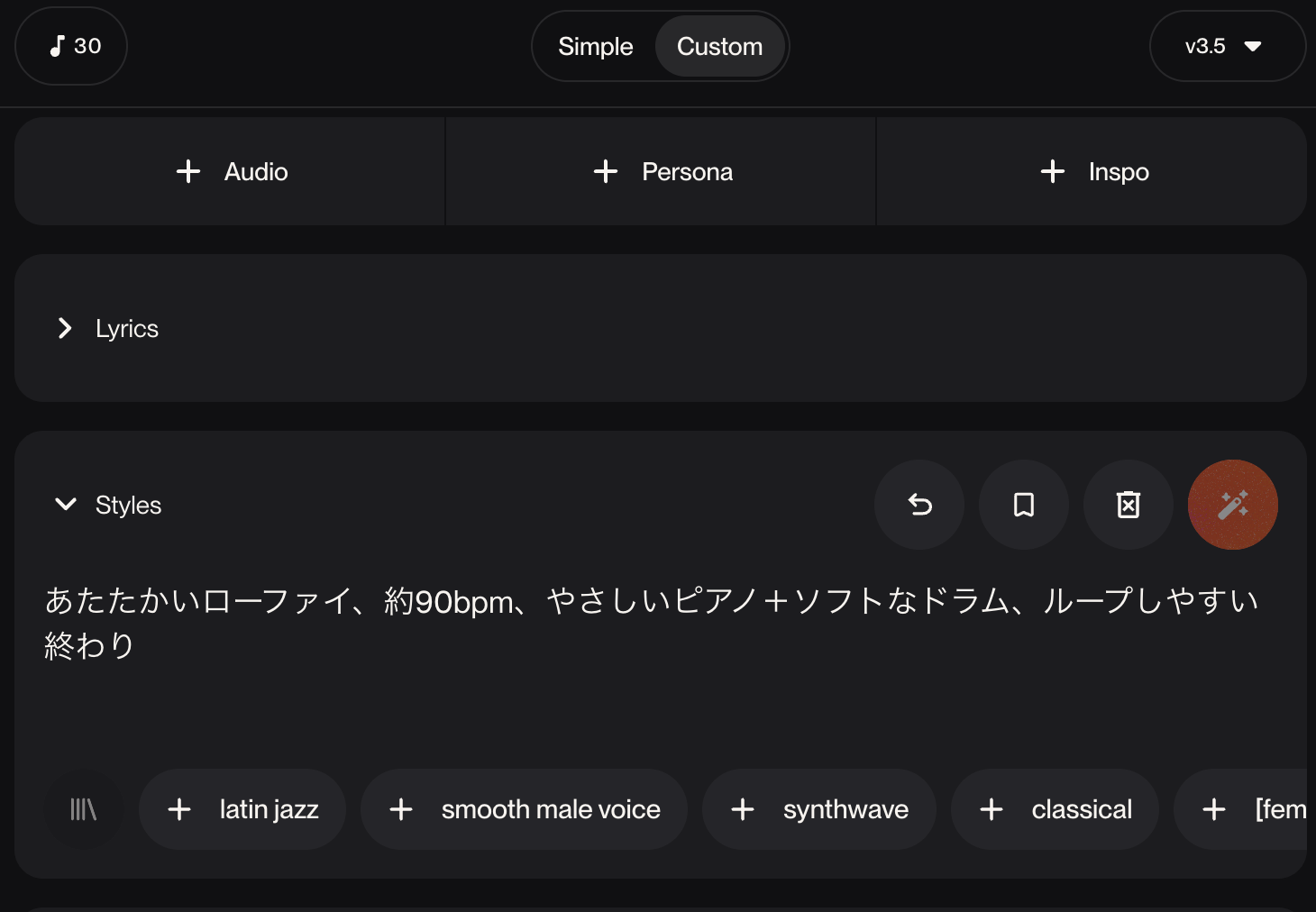The image size is (1316, 912).
Task: Click the plus icon beside Audio
Action: click(188, 171)
